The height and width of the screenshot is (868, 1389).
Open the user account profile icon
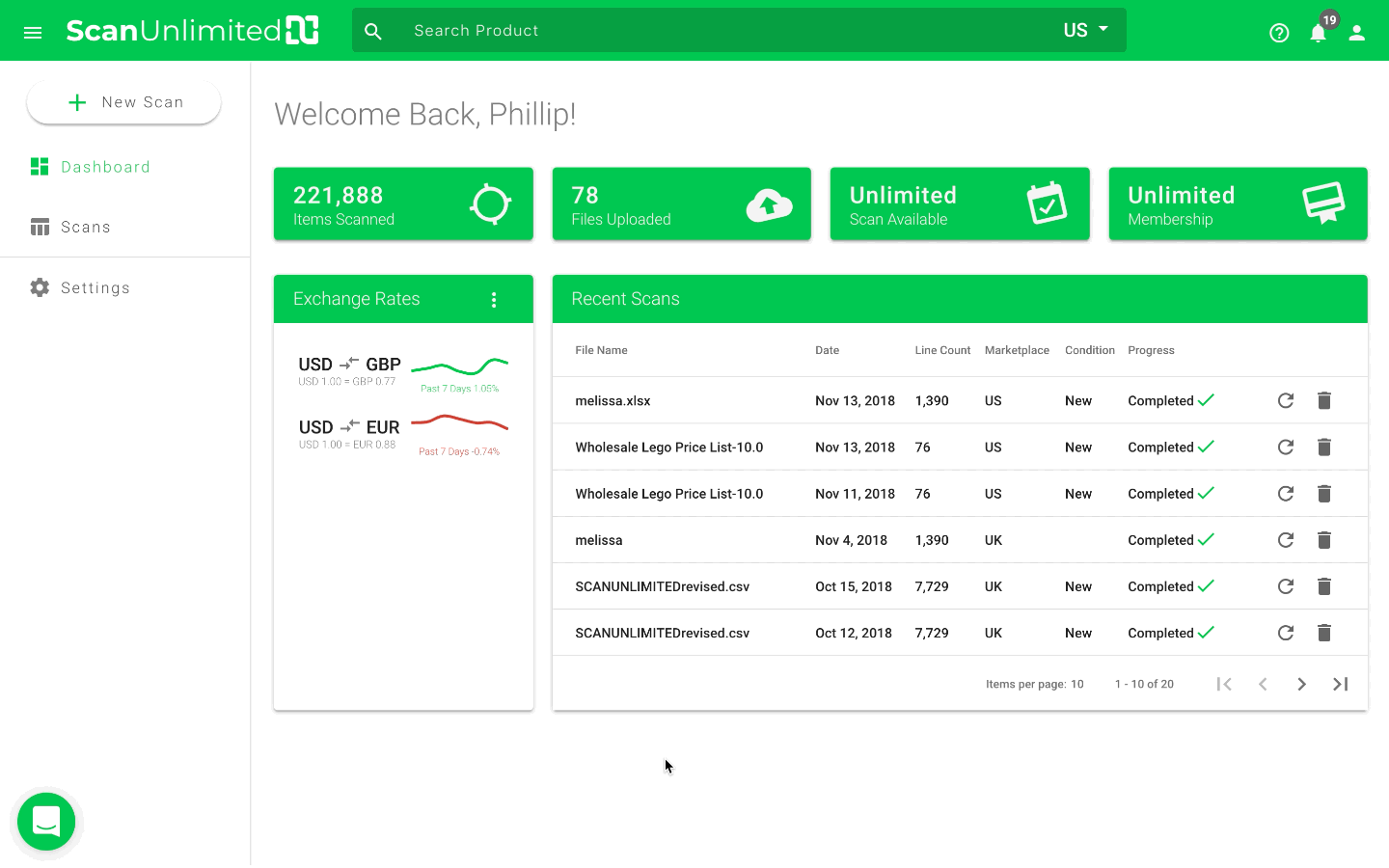(1356, 33)
